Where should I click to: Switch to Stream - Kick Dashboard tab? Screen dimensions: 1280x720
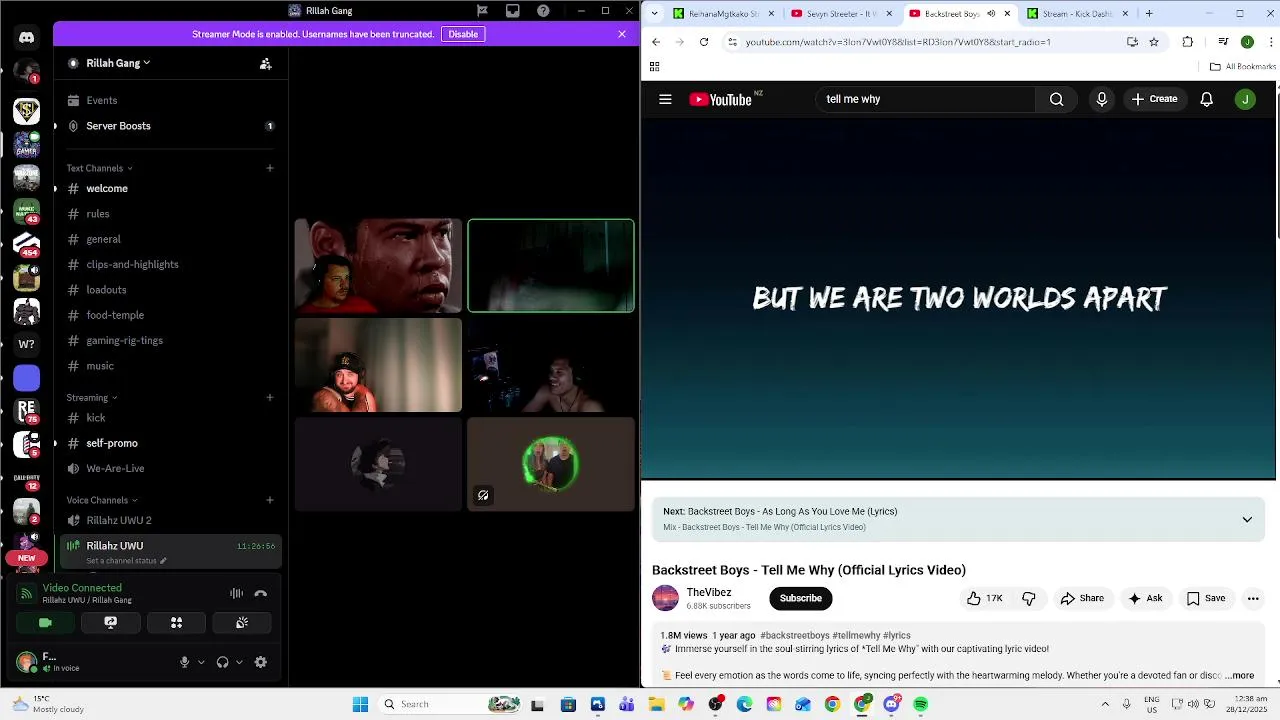point(1078,14)
